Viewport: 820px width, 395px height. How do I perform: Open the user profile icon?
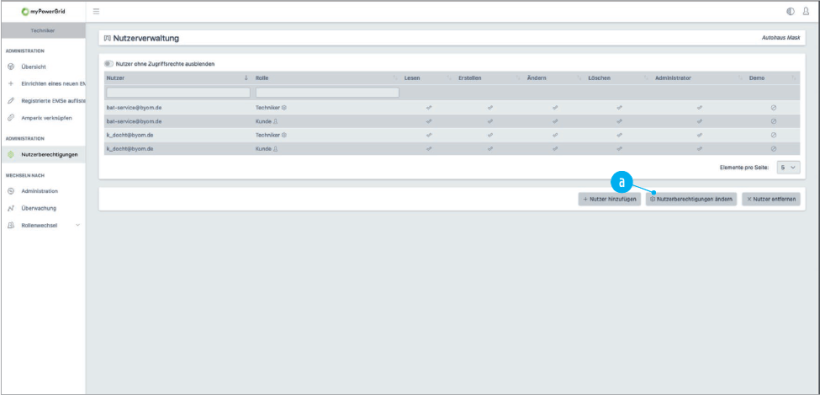point(806,11)
